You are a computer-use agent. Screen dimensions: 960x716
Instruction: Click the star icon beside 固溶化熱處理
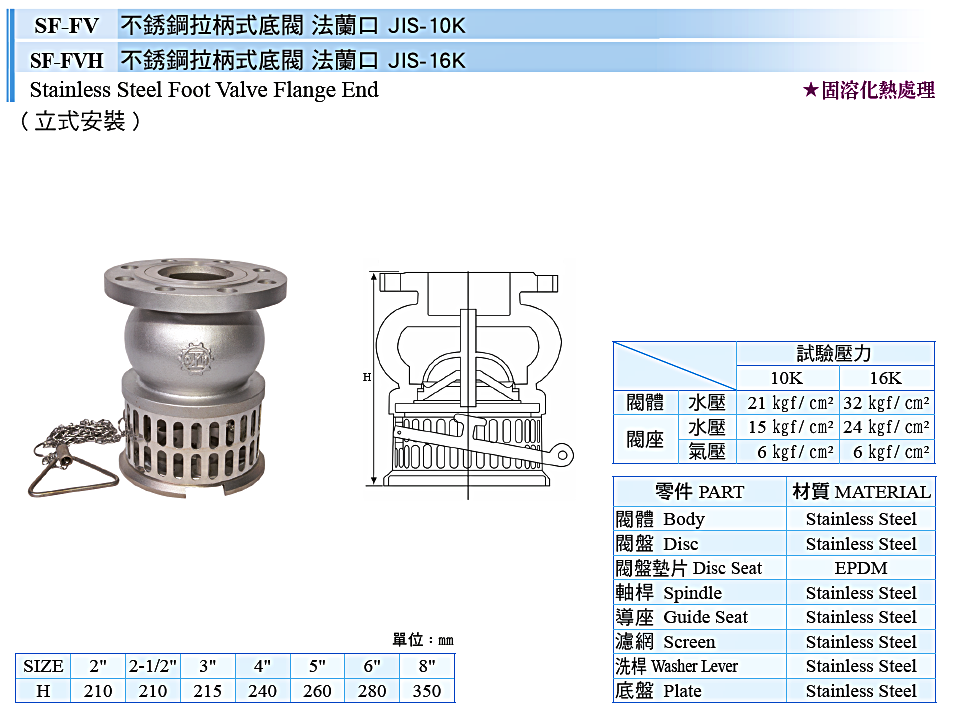click(x=811, y=91)
